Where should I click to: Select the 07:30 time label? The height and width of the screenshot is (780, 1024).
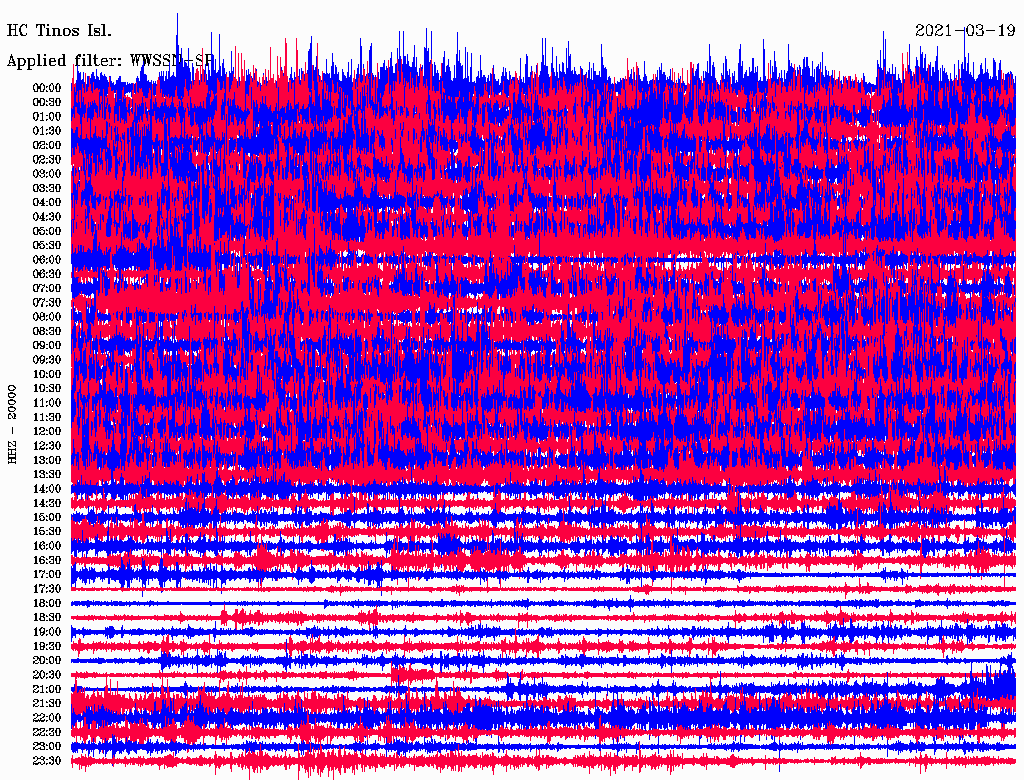click(47, 302)
